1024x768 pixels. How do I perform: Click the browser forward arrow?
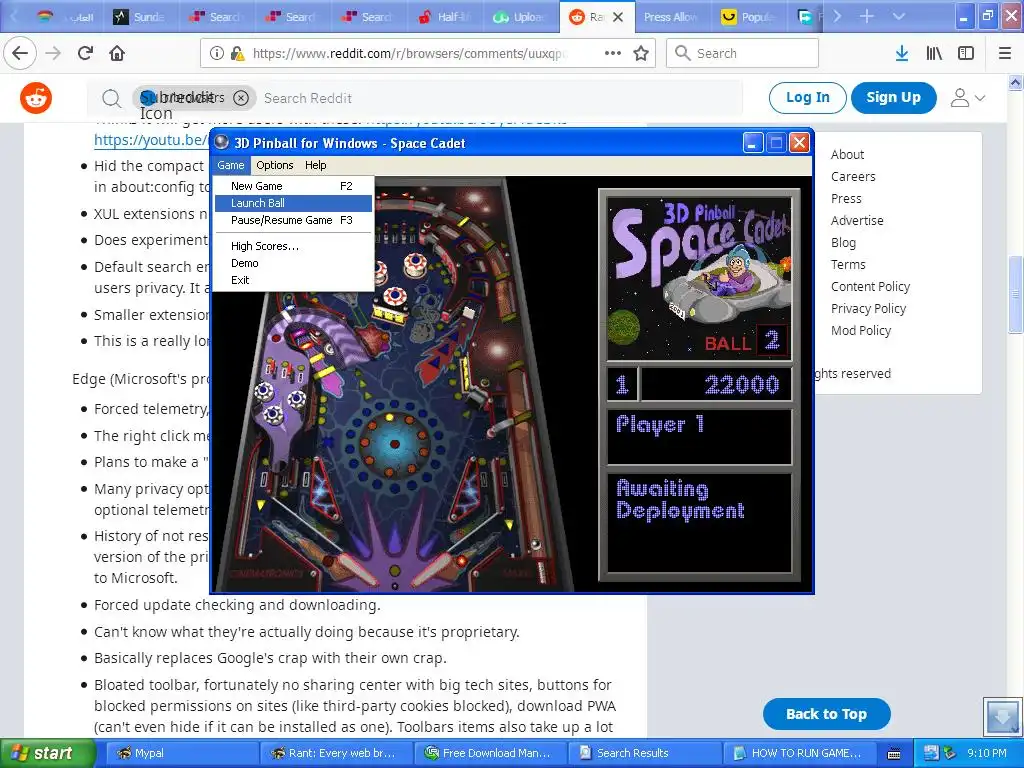coord(53,53)
